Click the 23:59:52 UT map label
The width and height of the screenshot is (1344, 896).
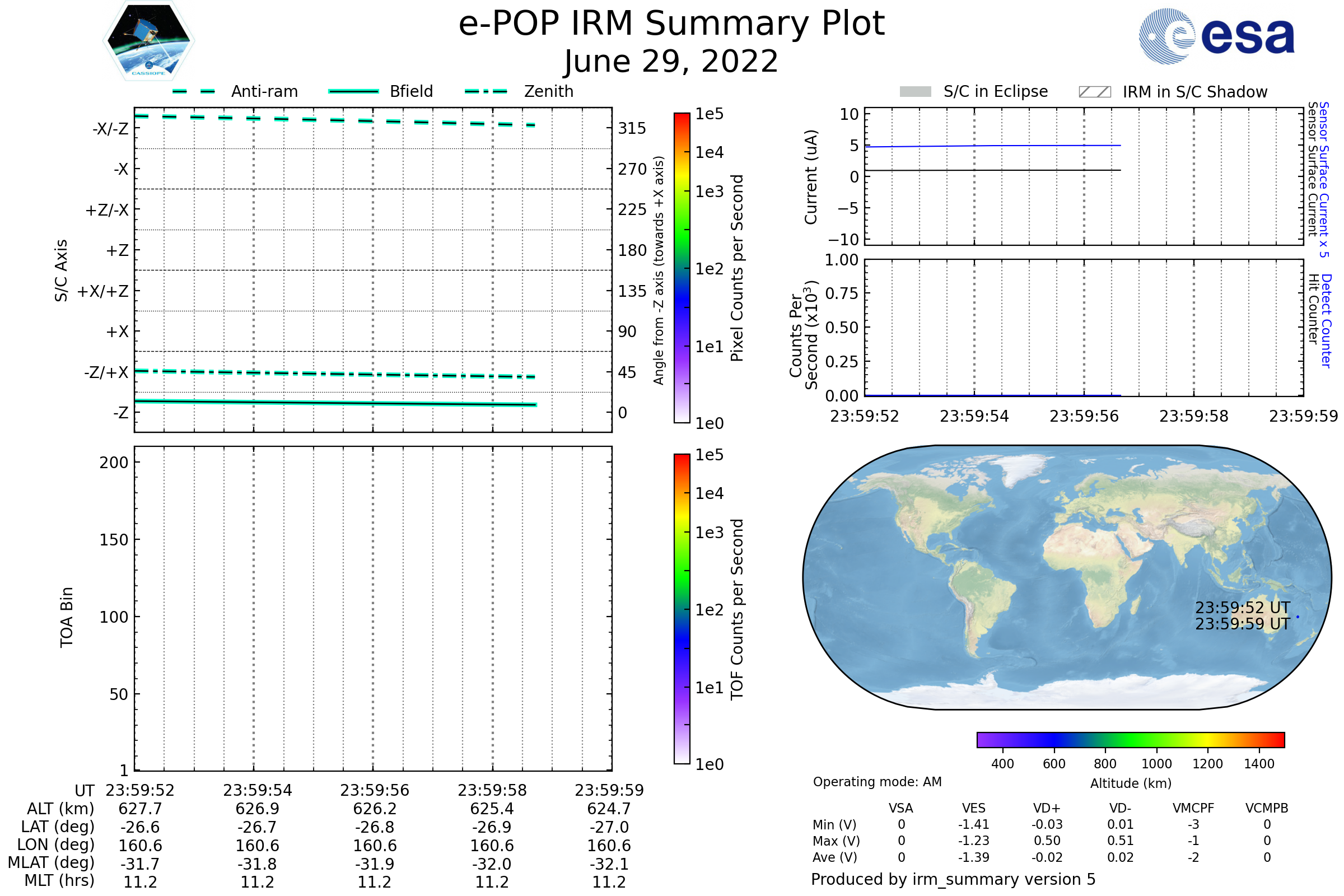click(1242, 608)
